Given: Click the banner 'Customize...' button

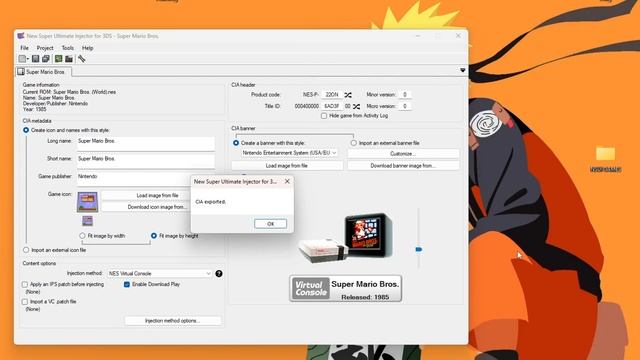Looking at the screenshot, I should click(403, 154).
